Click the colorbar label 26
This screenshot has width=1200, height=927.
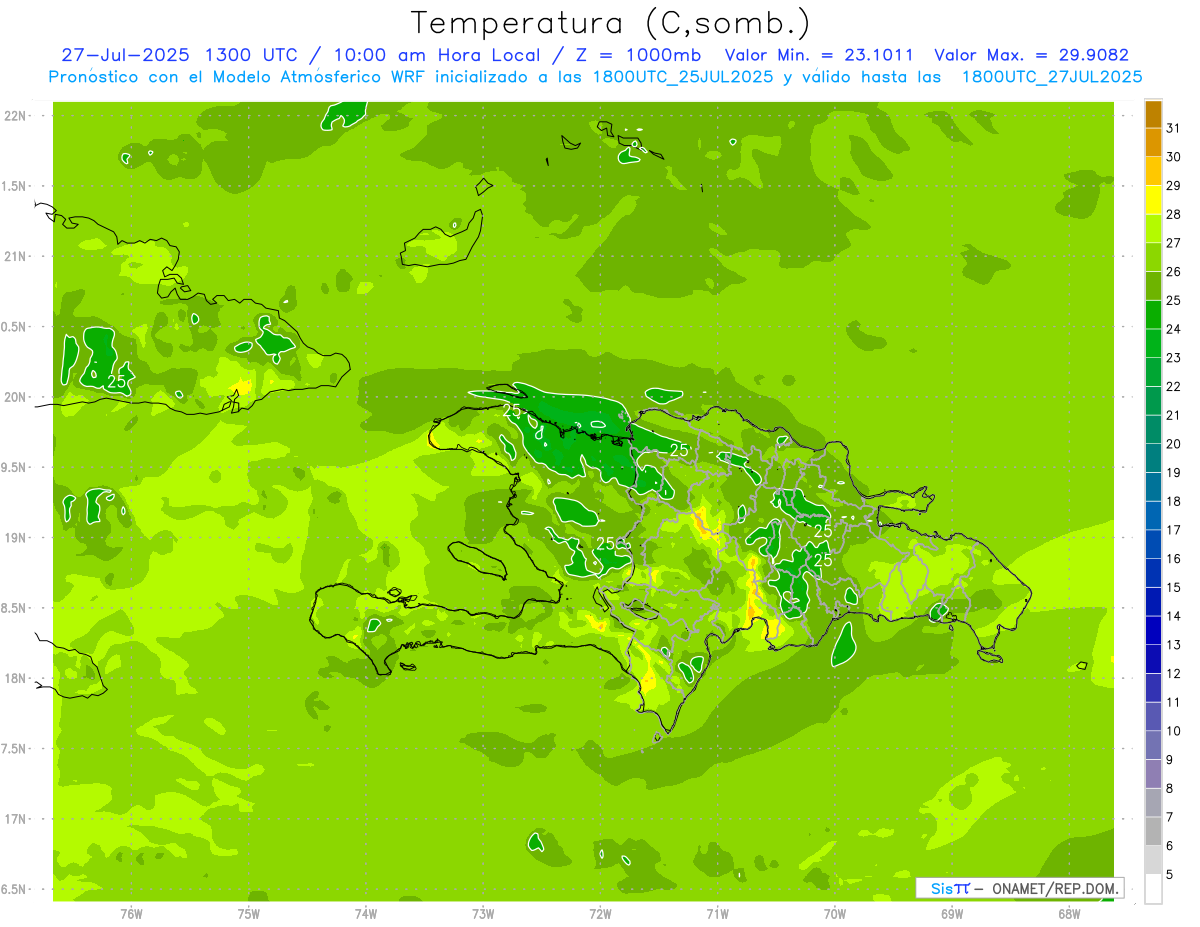[x=1174, y=272]
